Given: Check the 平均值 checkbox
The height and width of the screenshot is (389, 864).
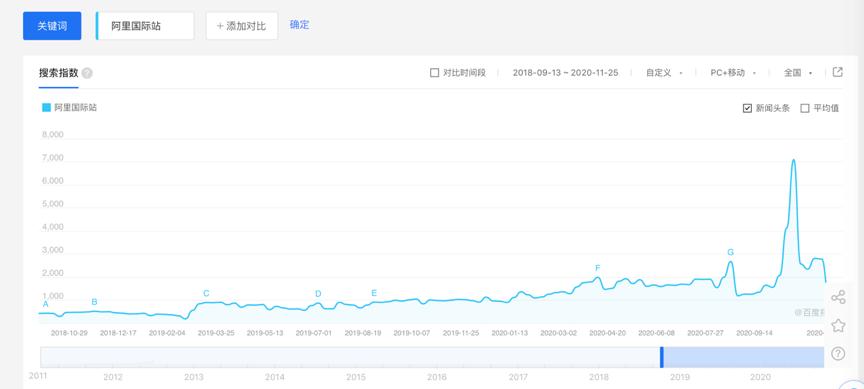Looking at the screenshot, I should click(x=804, y=108).
